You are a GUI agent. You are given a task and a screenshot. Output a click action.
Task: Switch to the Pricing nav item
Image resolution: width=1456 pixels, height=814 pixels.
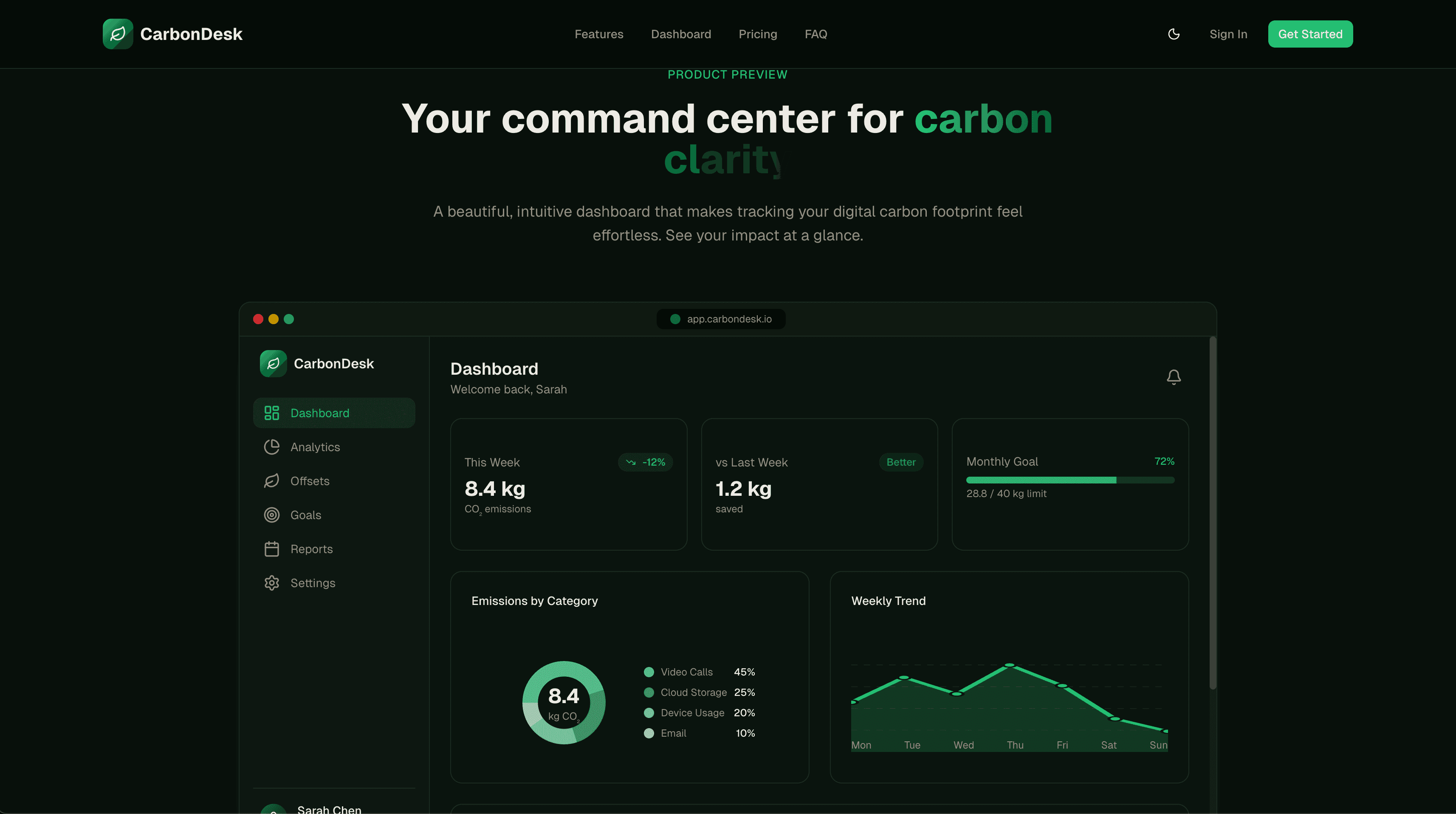click(x=757, y=34)
